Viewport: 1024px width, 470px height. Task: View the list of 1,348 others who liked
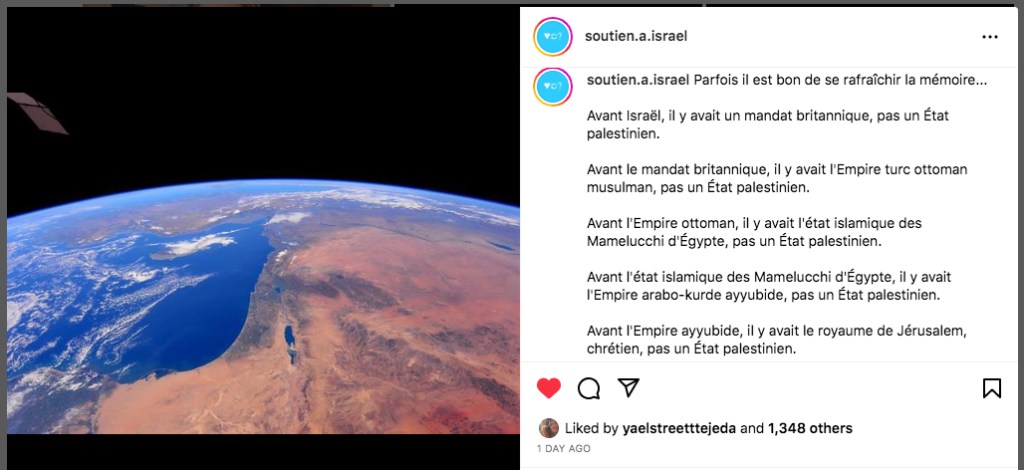tap(810, 428)
